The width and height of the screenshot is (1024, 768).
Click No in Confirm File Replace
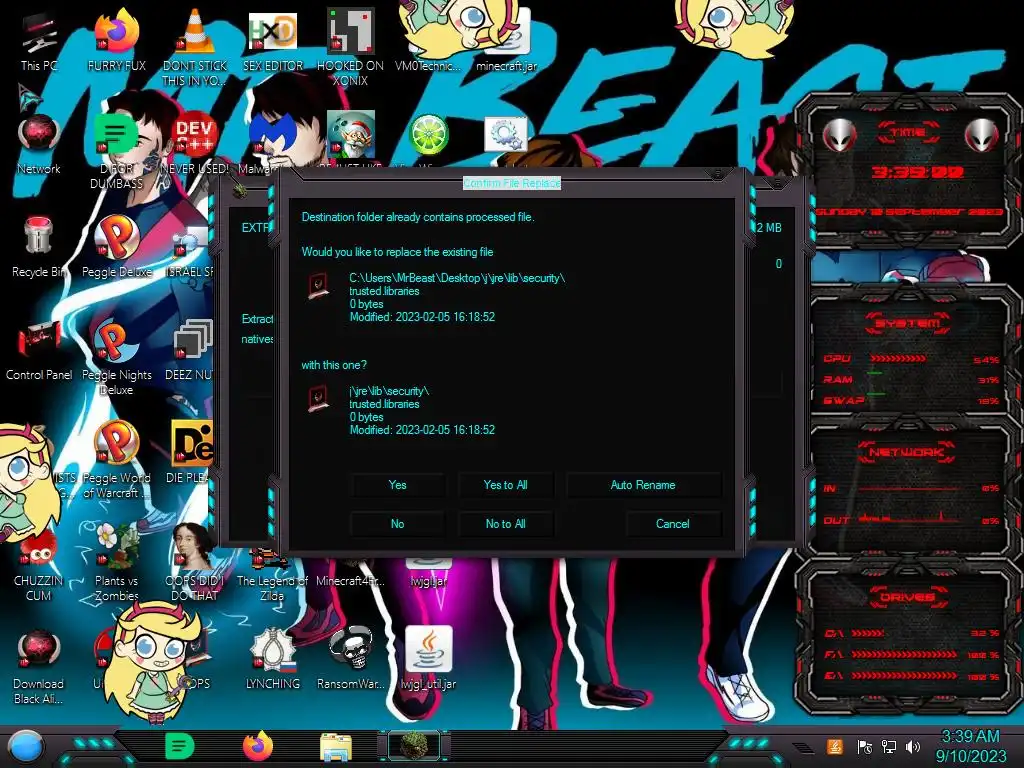tap(397, 524)
